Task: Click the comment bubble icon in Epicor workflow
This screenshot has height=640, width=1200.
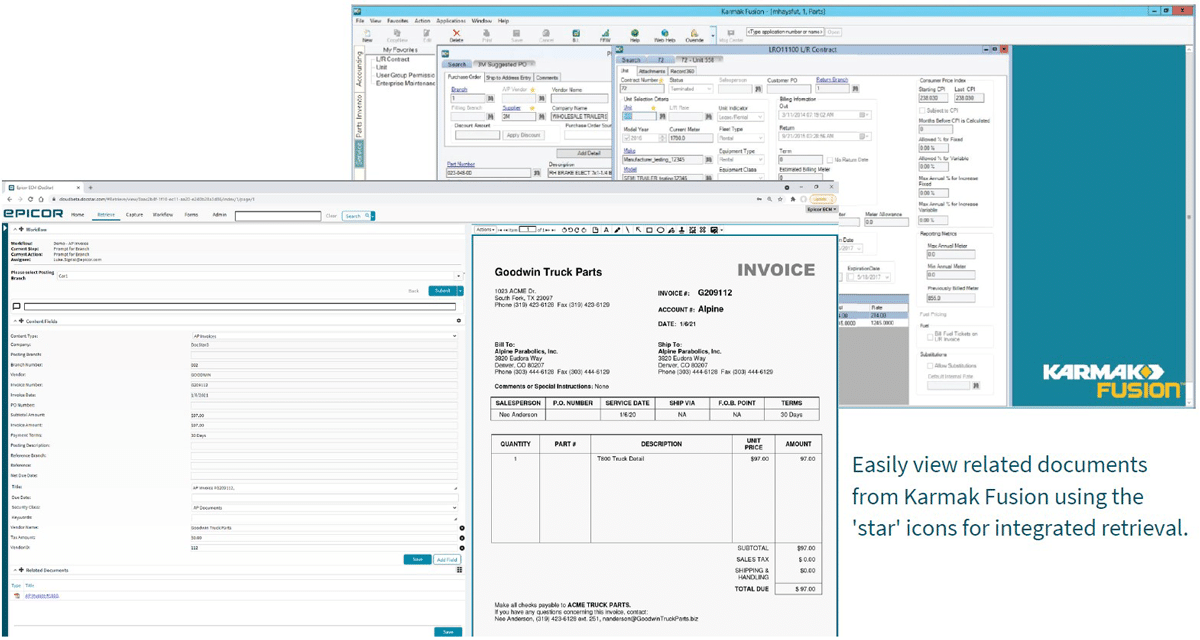Action: click(16, 306)
